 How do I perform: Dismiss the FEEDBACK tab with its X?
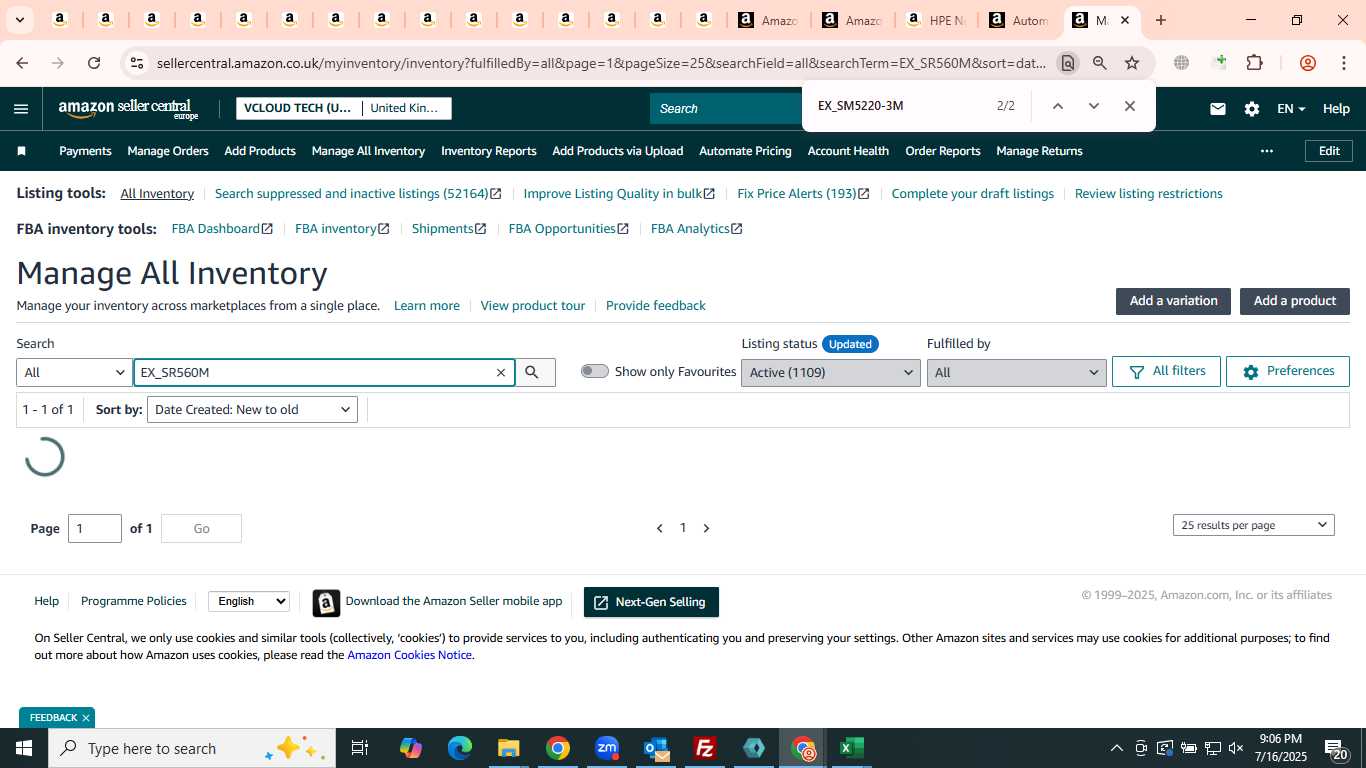coord(86,718)
